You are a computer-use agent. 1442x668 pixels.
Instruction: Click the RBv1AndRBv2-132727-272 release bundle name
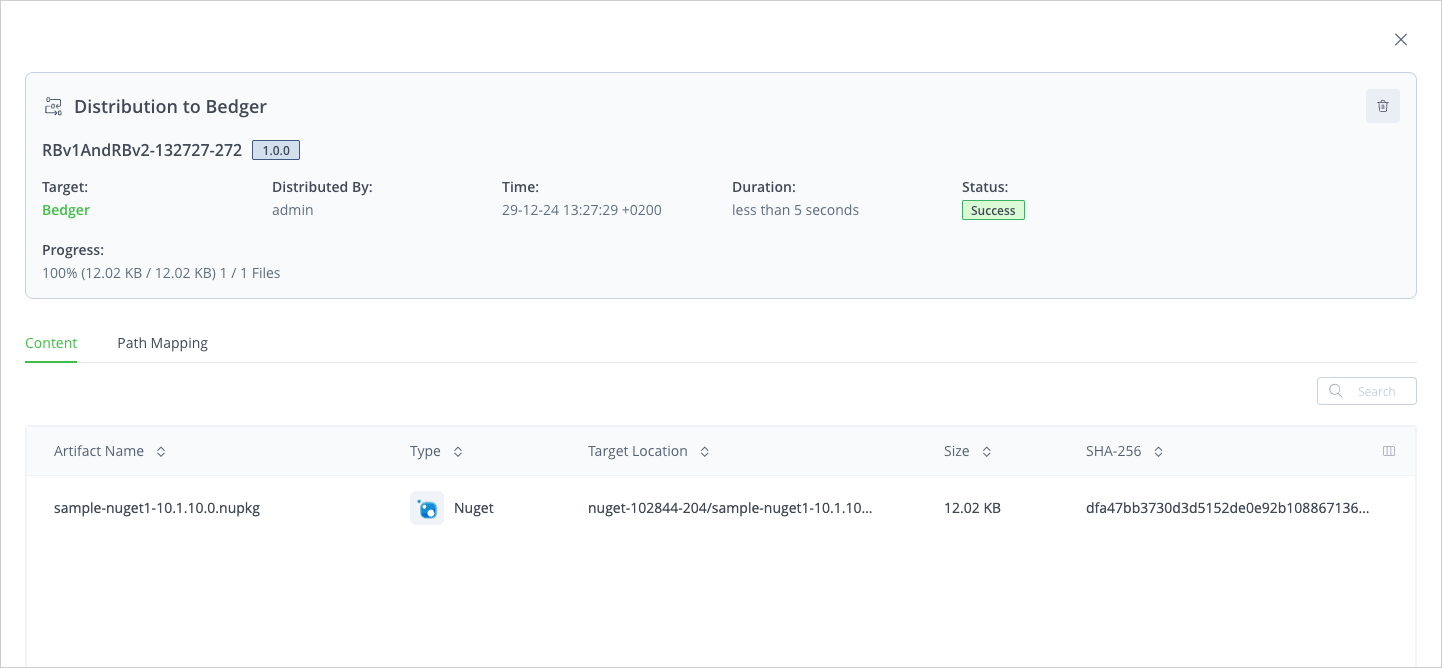[141, 149]
